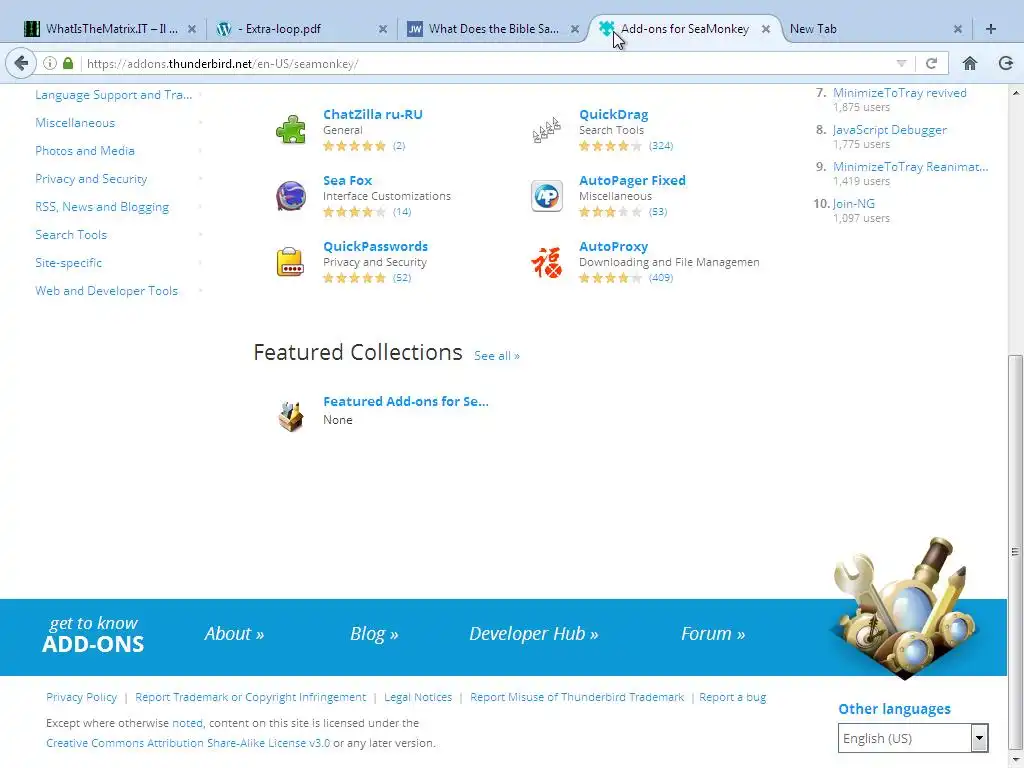Open Creative Commons Attribution Share-Alike License link
Screen dimensions: 1024x768
click(x=188, y=743)
